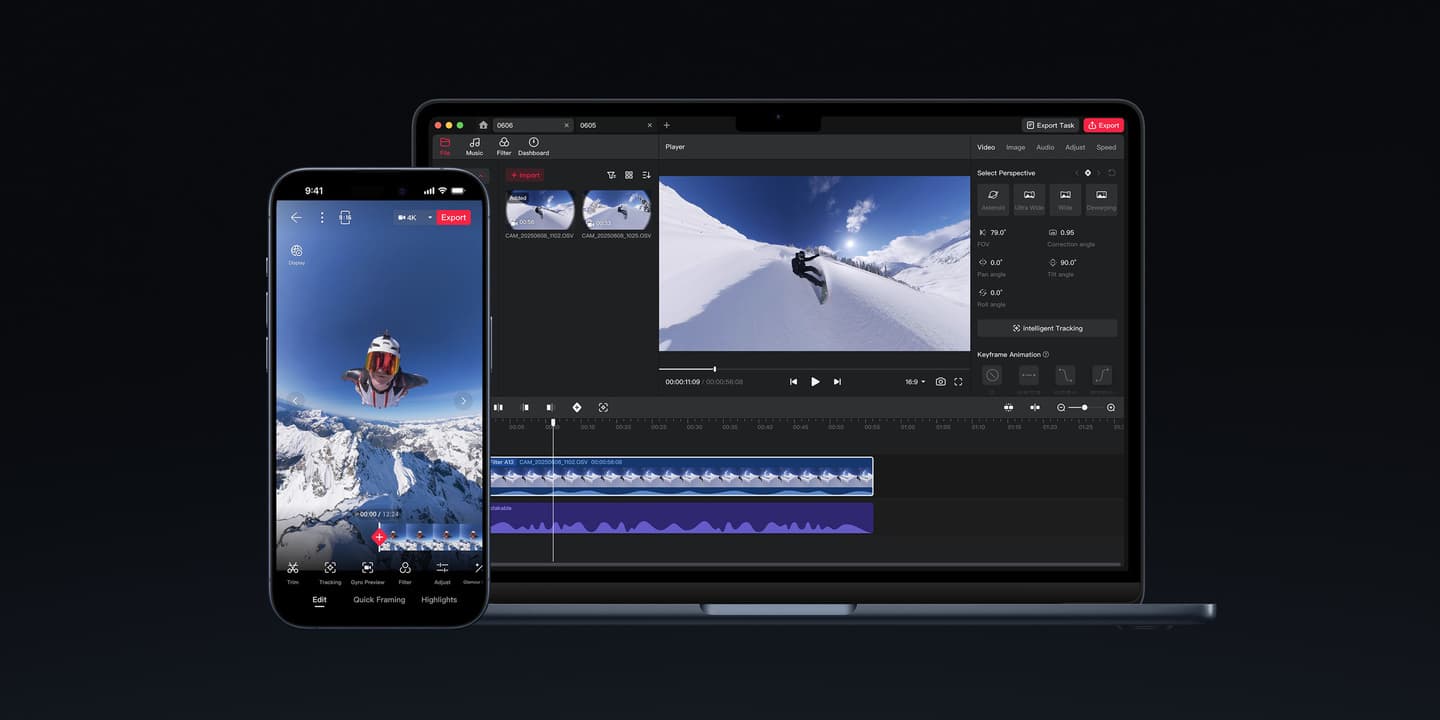Screen dimensions: 1440x720
Task: Add a keyframe with the timeline diamond icon
Action: click(577, 407)
